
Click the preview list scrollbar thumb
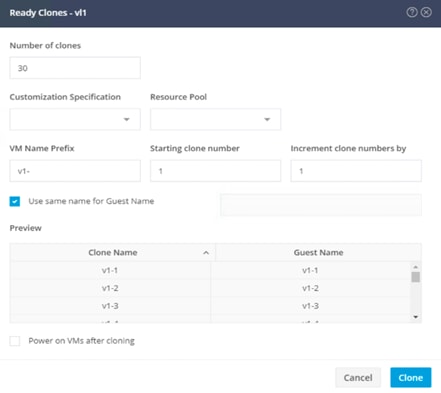tap(415, 277)
